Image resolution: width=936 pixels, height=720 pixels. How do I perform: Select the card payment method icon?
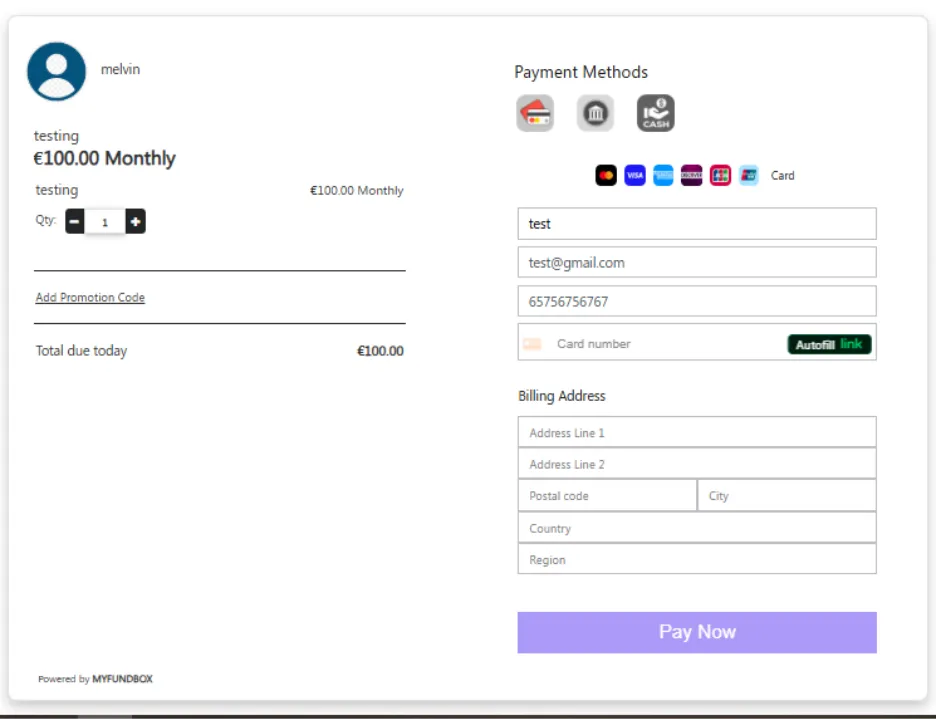[x=535, y=113]
